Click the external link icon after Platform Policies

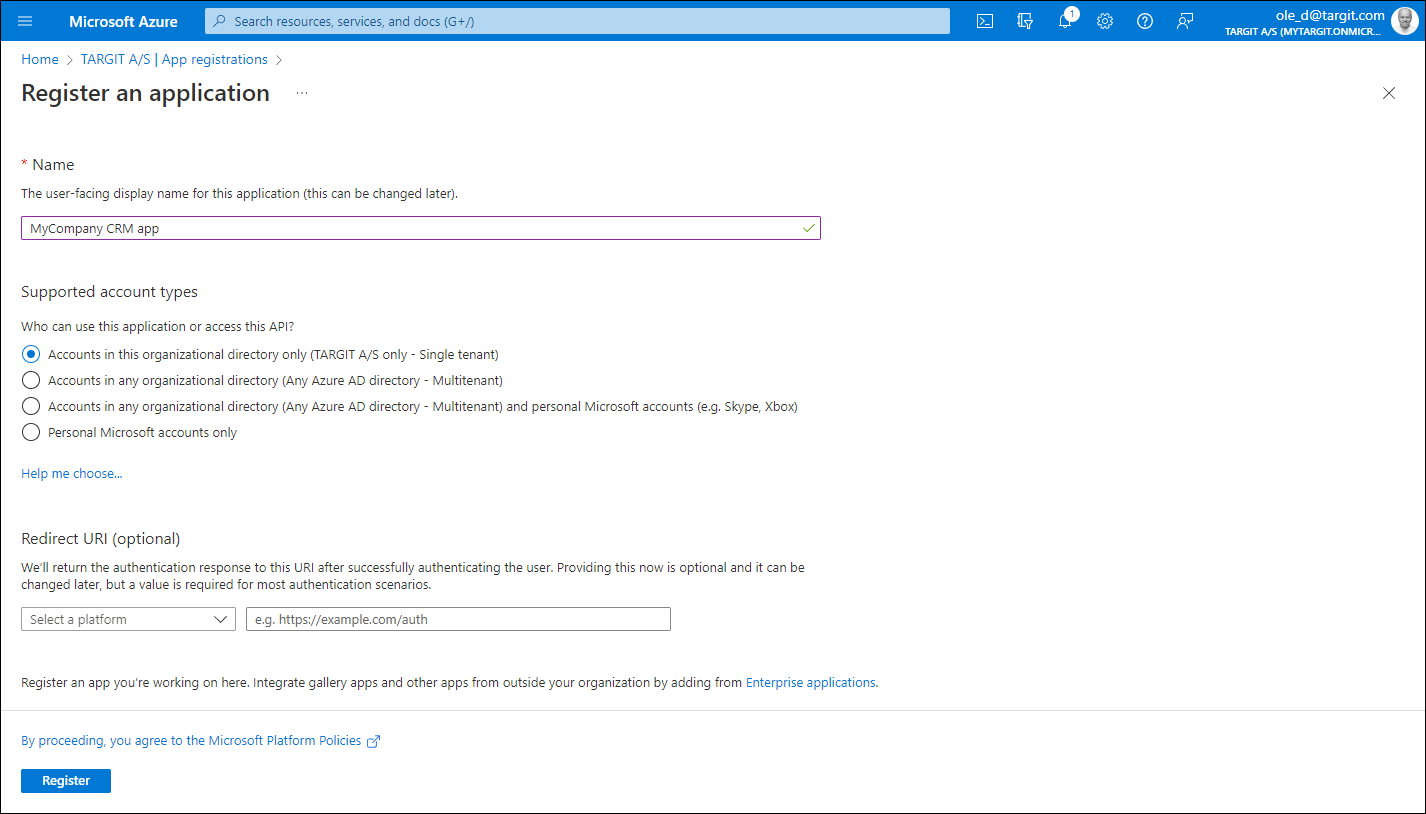pos(374,741)
